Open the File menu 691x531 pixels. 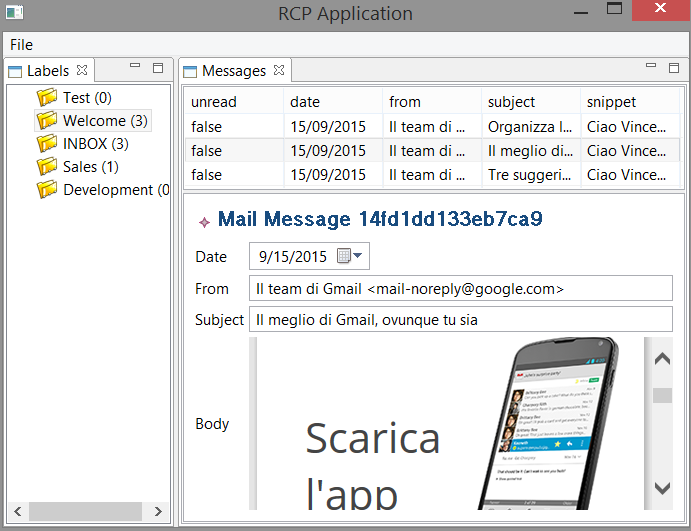point(21,45)
